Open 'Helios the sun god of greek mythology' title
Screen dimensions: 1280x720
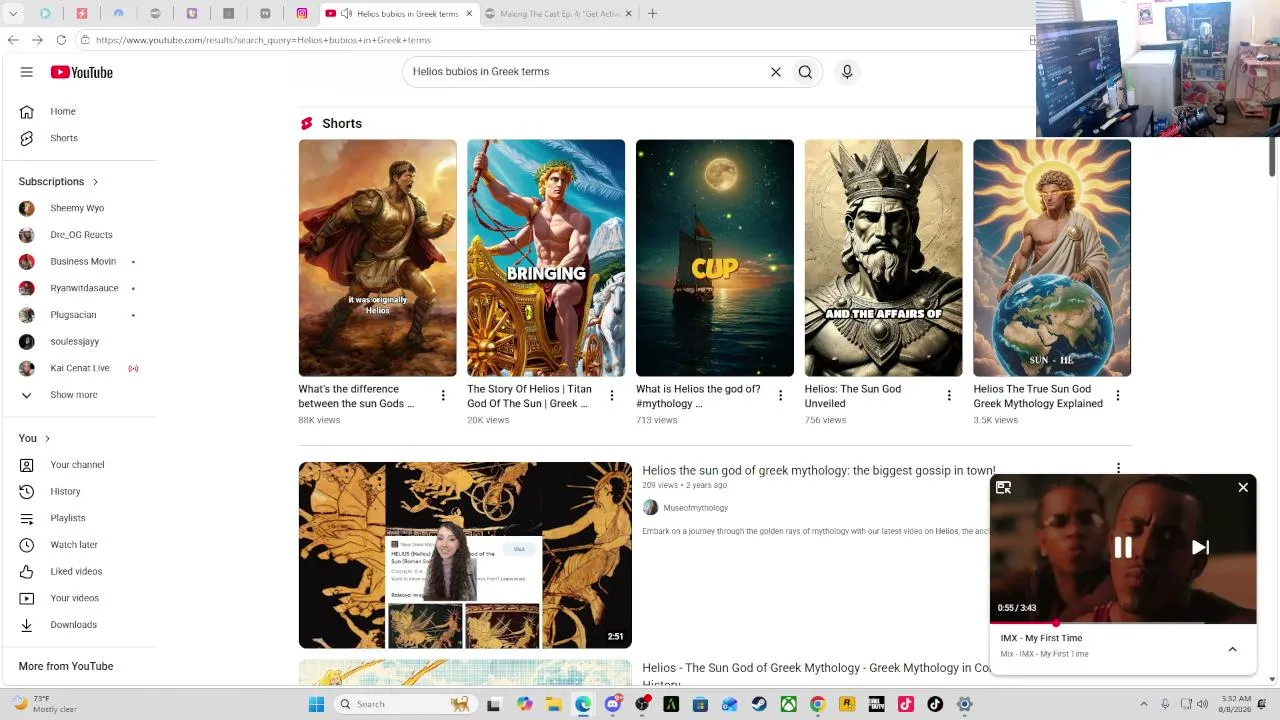pyautogui.click(x=819, y=470)
